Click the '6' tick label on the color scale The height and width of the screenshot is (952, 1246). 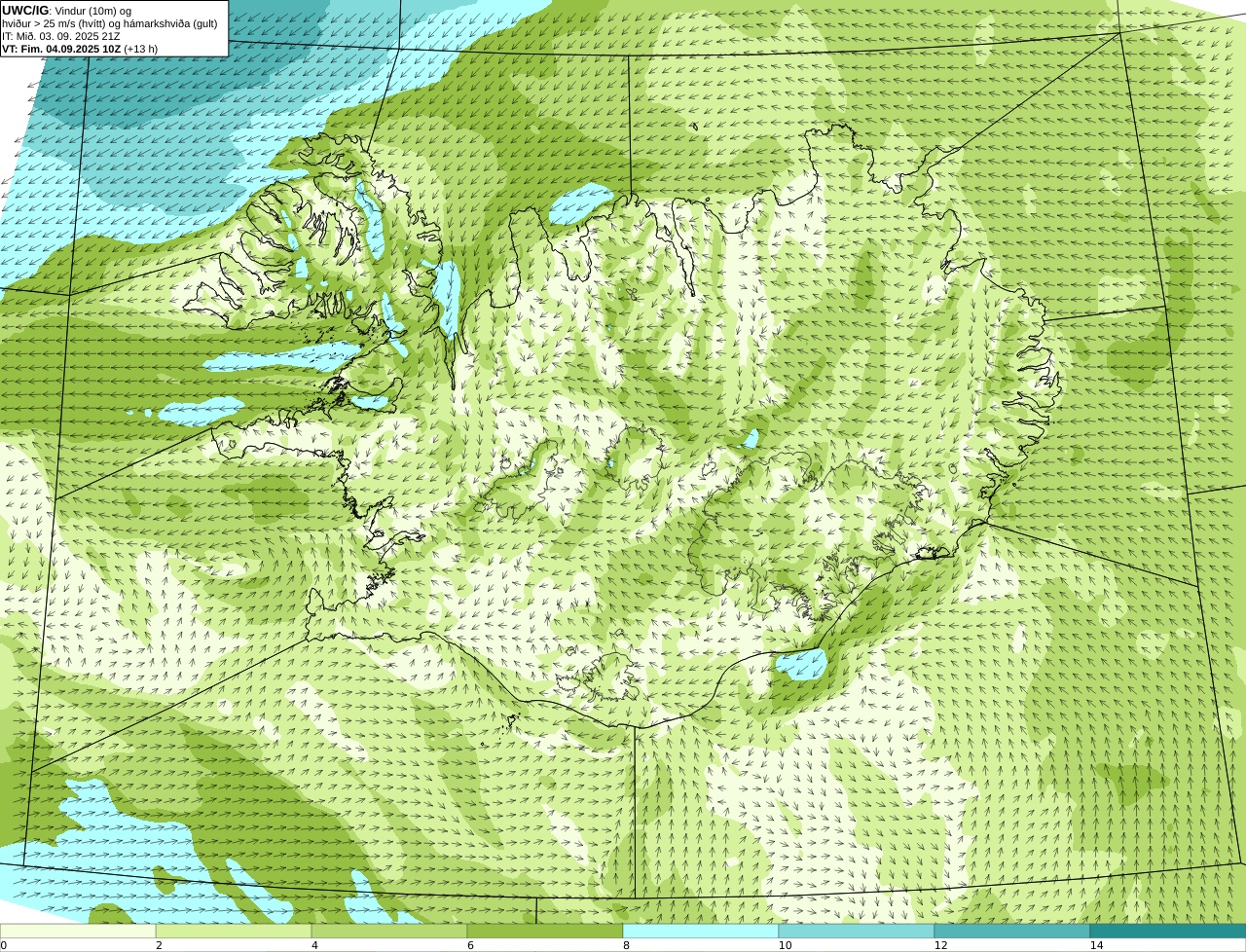coord(470,945)
